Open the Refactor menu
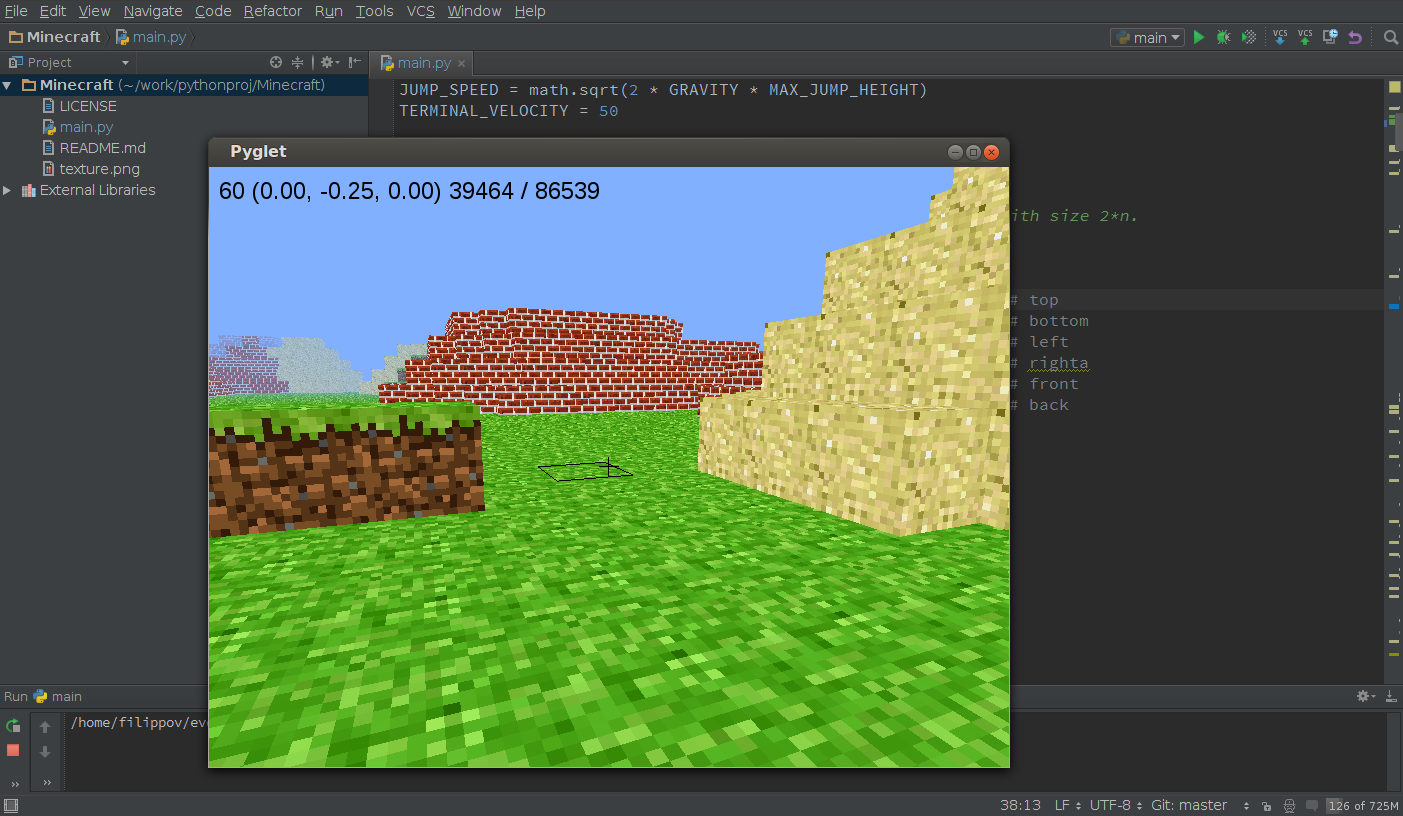Screen dimensions: 1403x816 point(273,11)
